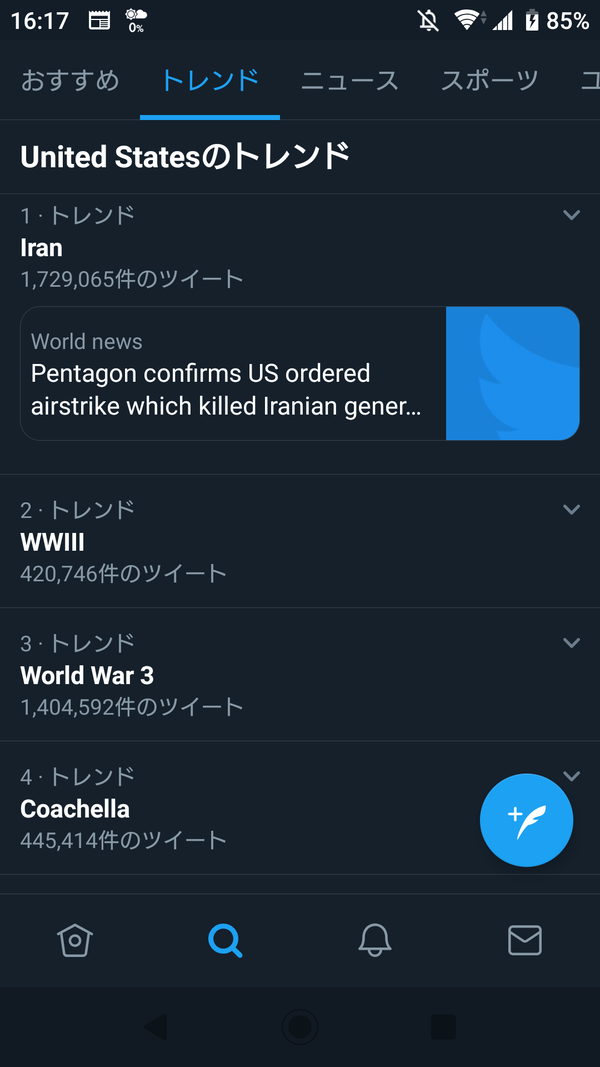Tap the Search magnifier icon

pos(225,940)
